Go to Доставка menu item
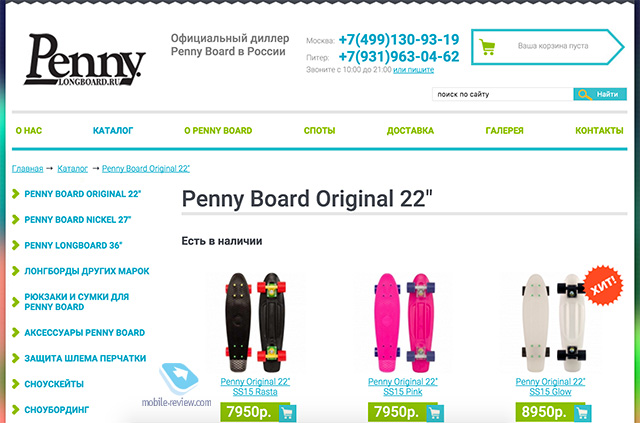640x423 pixels. pyautogui.click(x=410, y=131)
